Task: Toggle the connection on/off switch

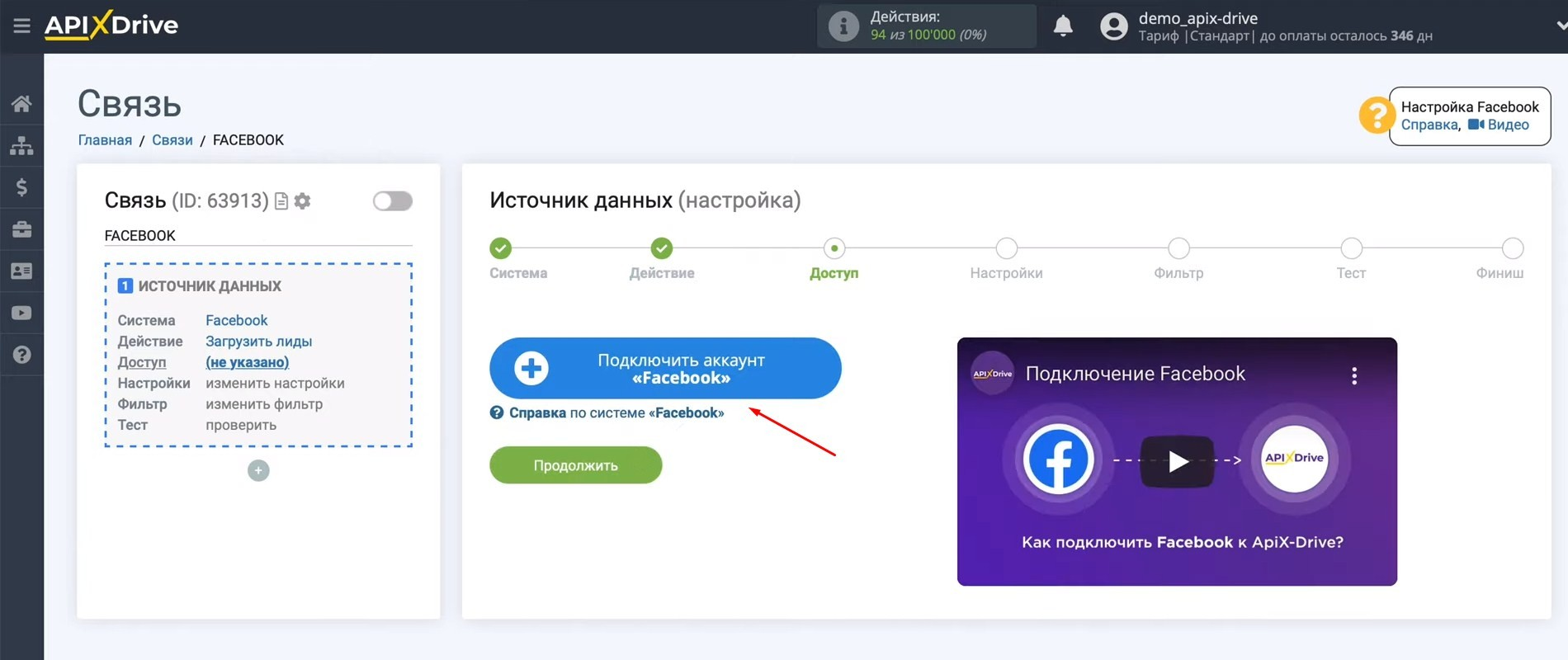Action: (x=392, y=200)
